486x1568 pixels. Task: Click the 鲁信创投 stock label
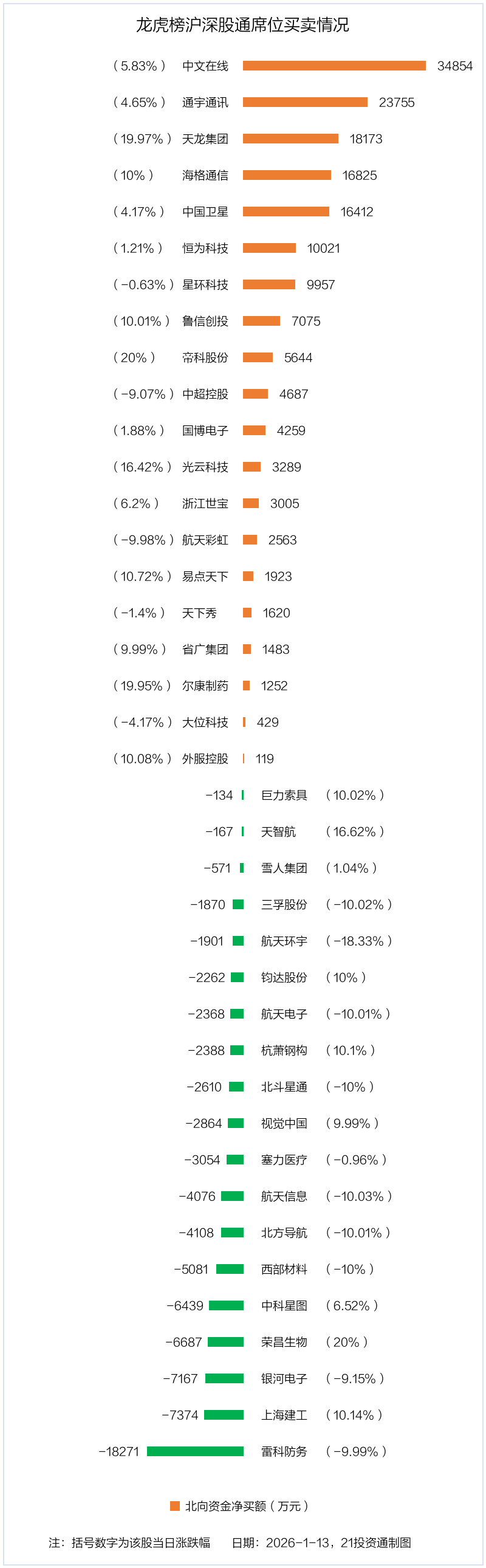pyautogui.click(x=205, y=322)
